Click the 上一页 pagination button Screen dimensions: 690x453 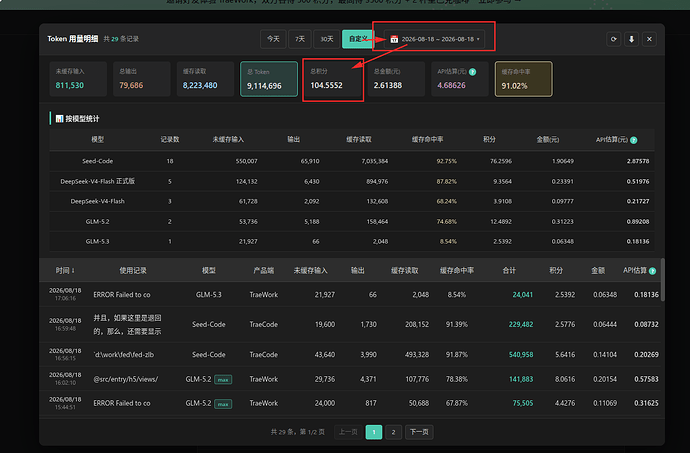click(348, 432)
